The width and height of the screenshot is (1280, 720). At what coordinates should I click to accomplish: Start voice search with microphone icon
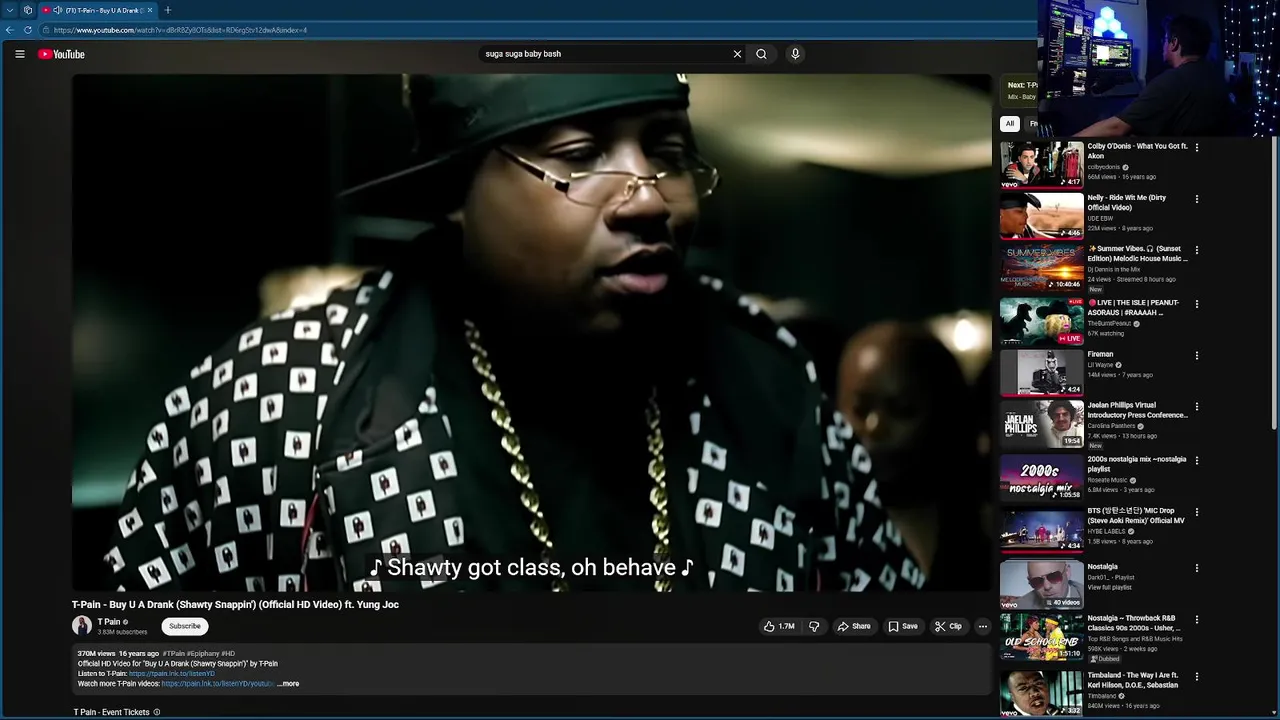(x=795, y=54)
